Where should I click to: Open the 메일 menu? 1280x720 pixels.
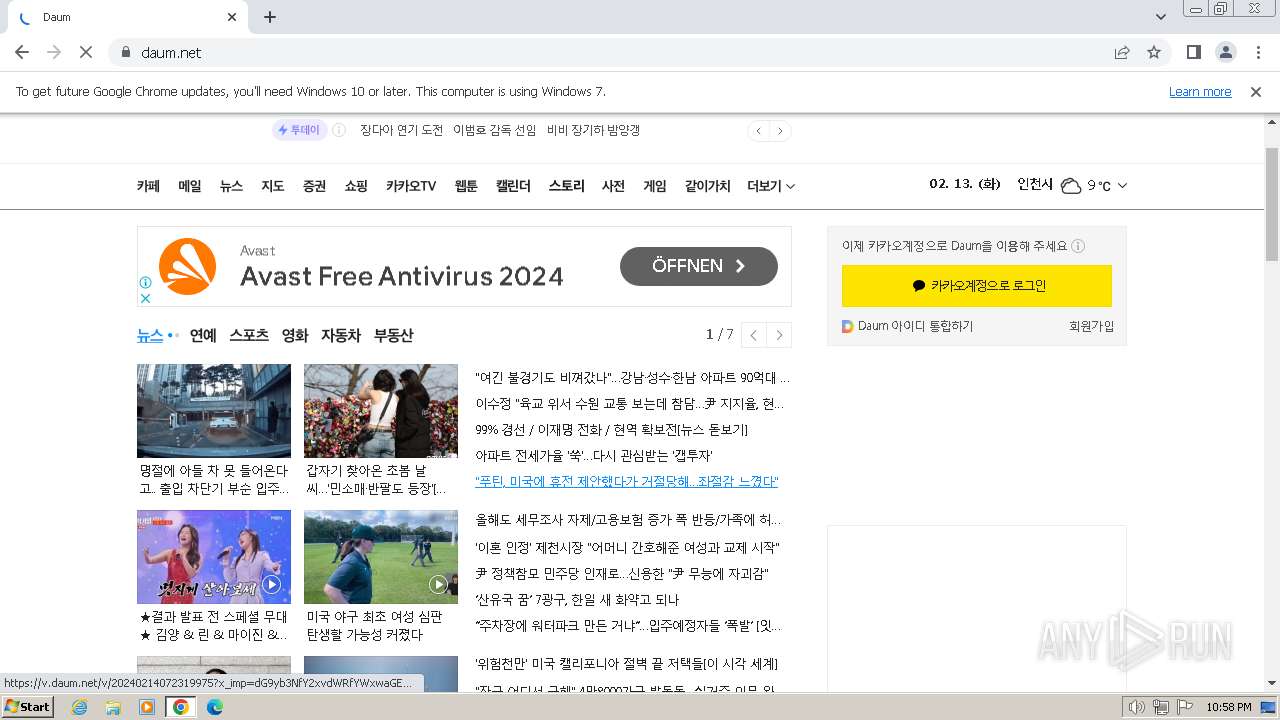coord(190,186)
